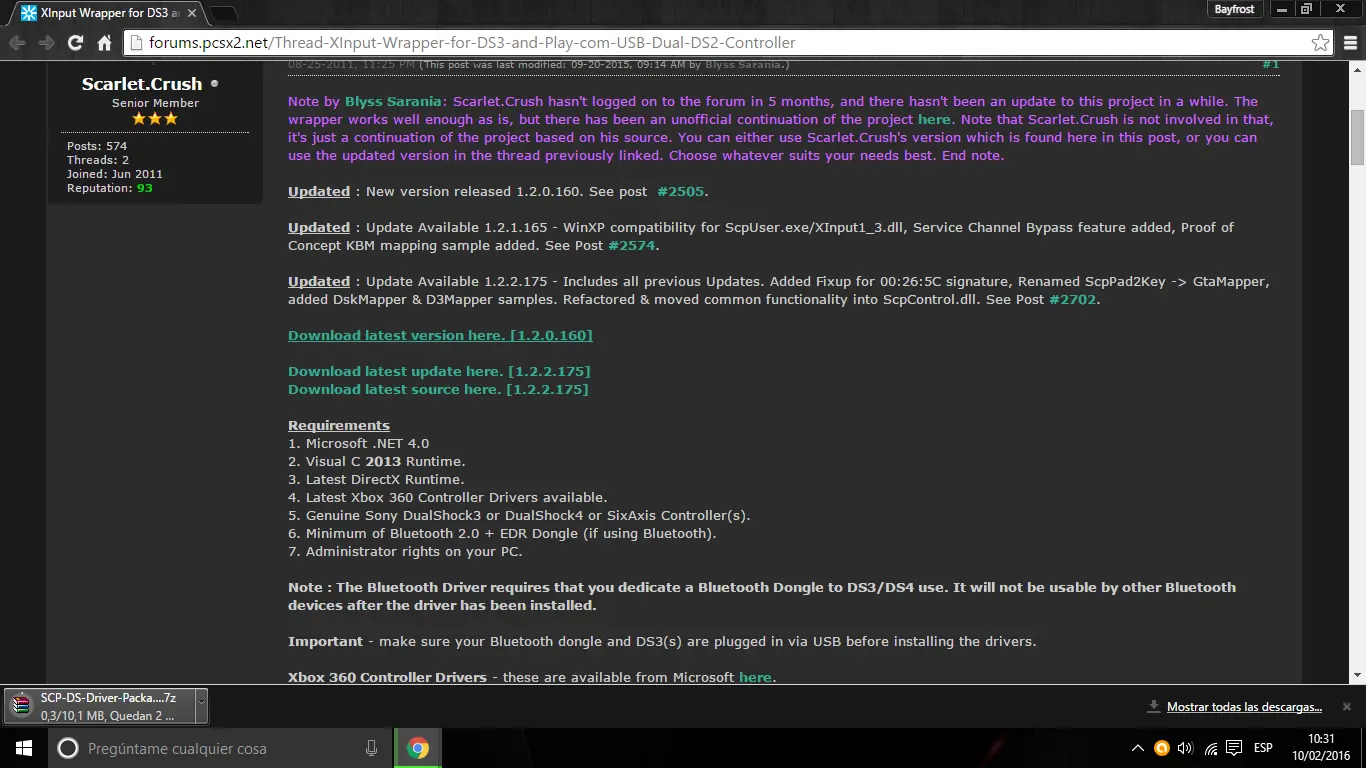Open the Chrome hamburger menu

click(x=1349, y=43)
